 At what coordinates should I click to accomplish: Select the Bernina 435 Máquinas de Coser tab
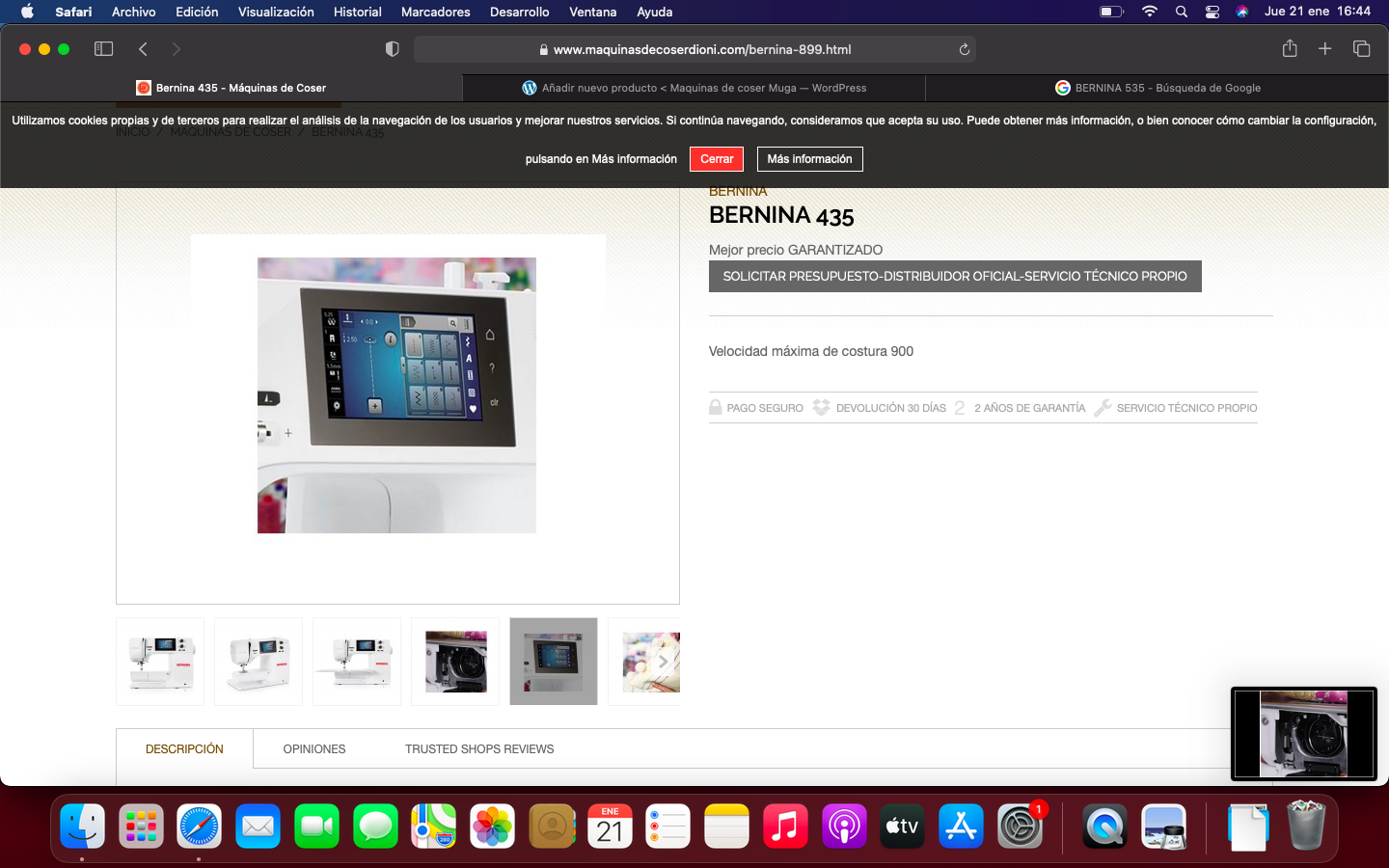[x=231, y=88]
